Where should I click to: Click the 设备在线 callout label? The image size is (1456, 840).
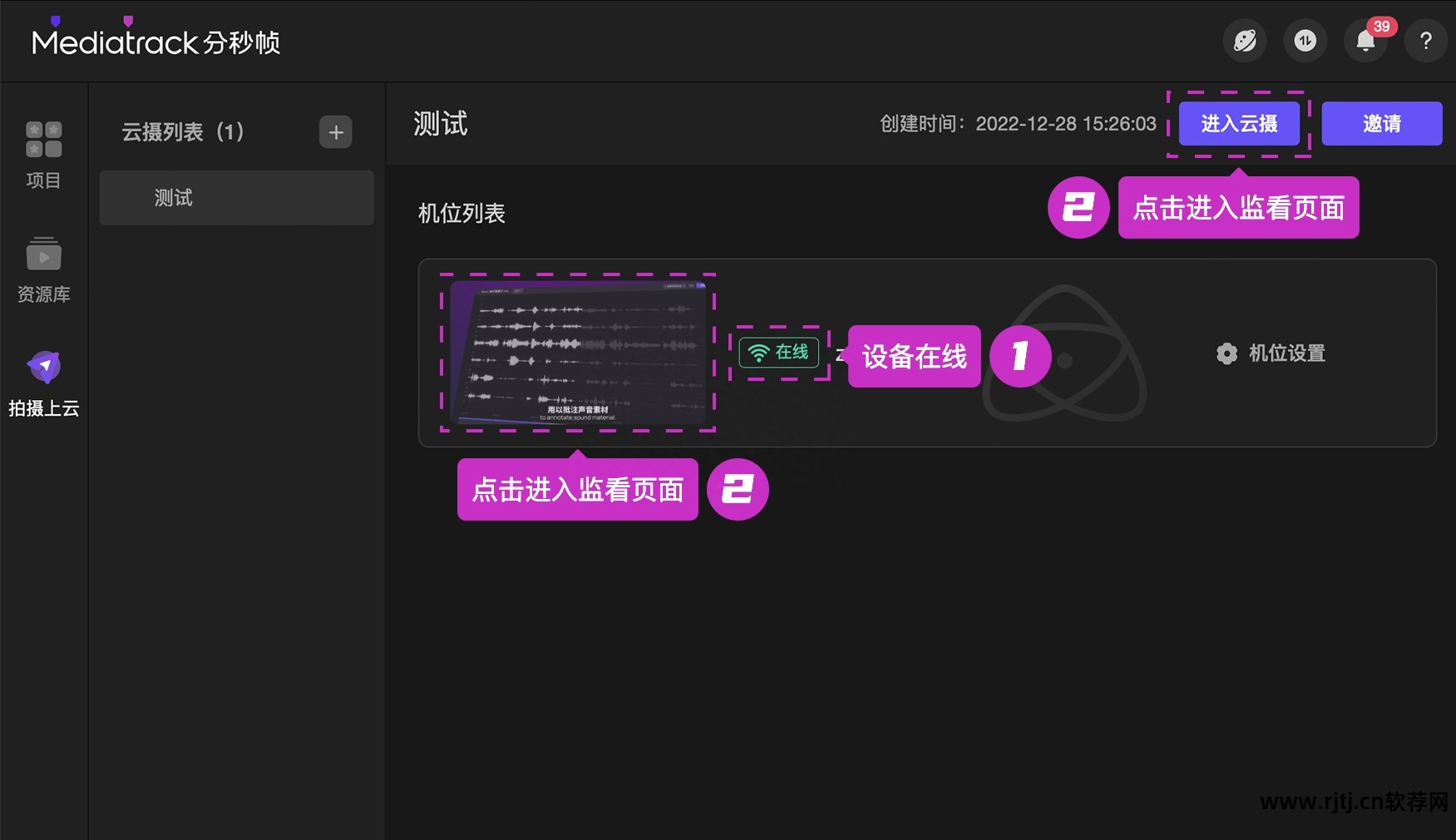coord(914,357)
